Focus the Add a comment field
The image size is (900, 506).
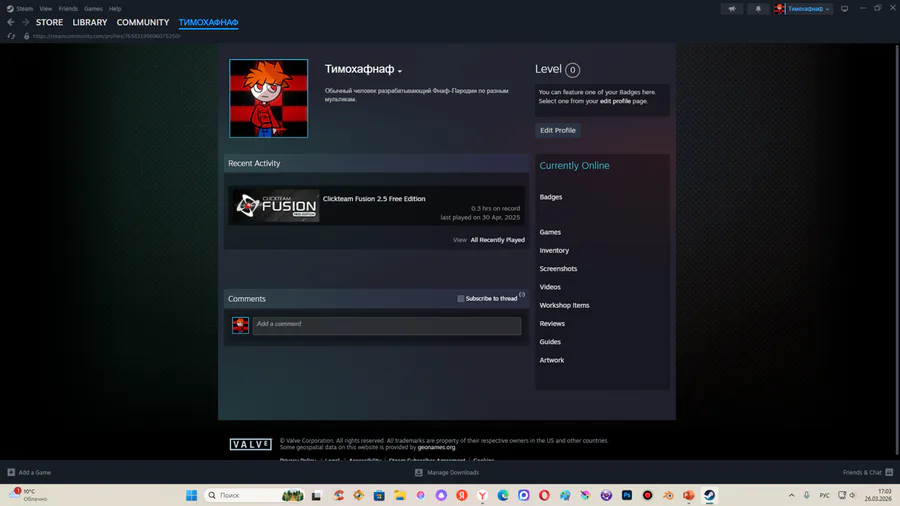[387, 326]
